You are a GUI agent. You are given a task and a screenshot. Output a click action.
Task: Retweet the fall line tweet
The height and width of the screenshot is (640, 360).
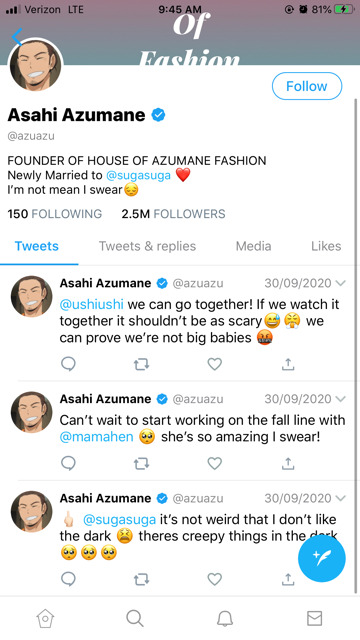pos(141,463)
